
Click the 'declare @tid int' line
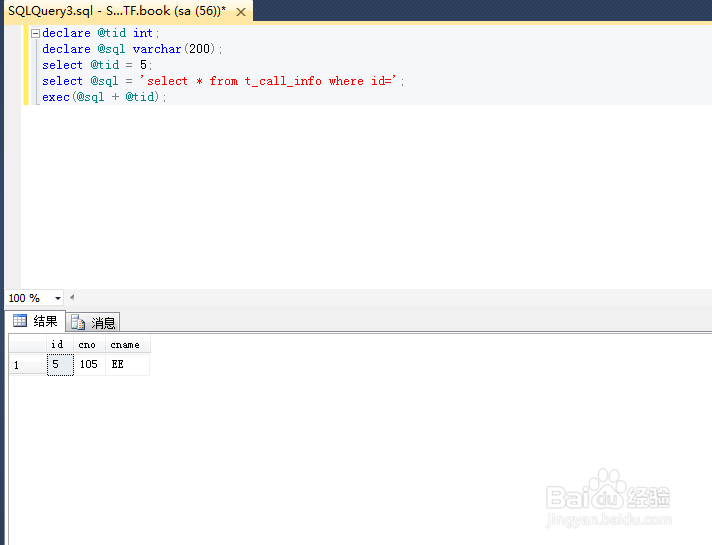(x=100, y=33)
